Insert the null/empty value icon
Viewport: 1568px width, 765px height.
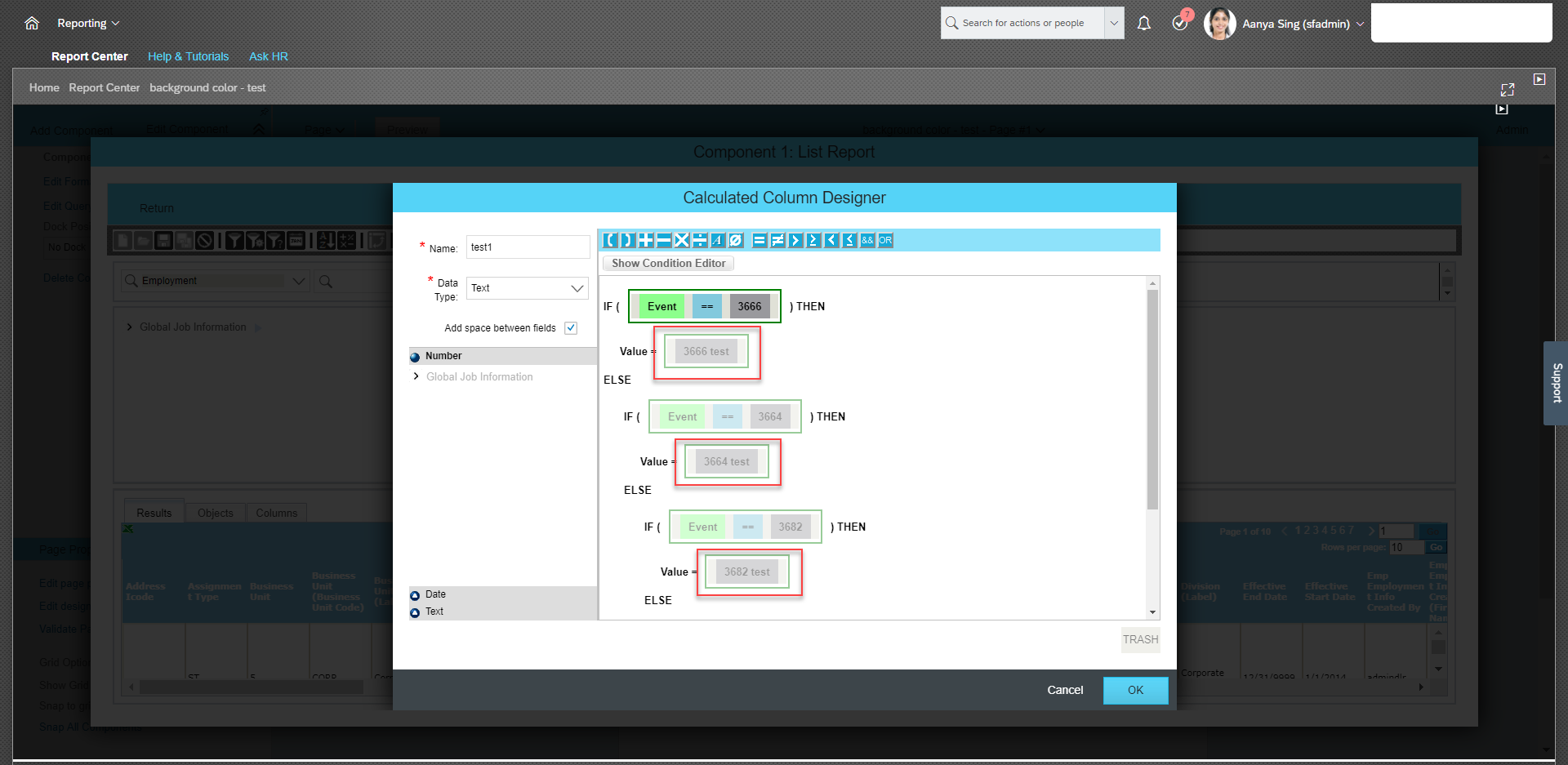[x=735, y=240]
